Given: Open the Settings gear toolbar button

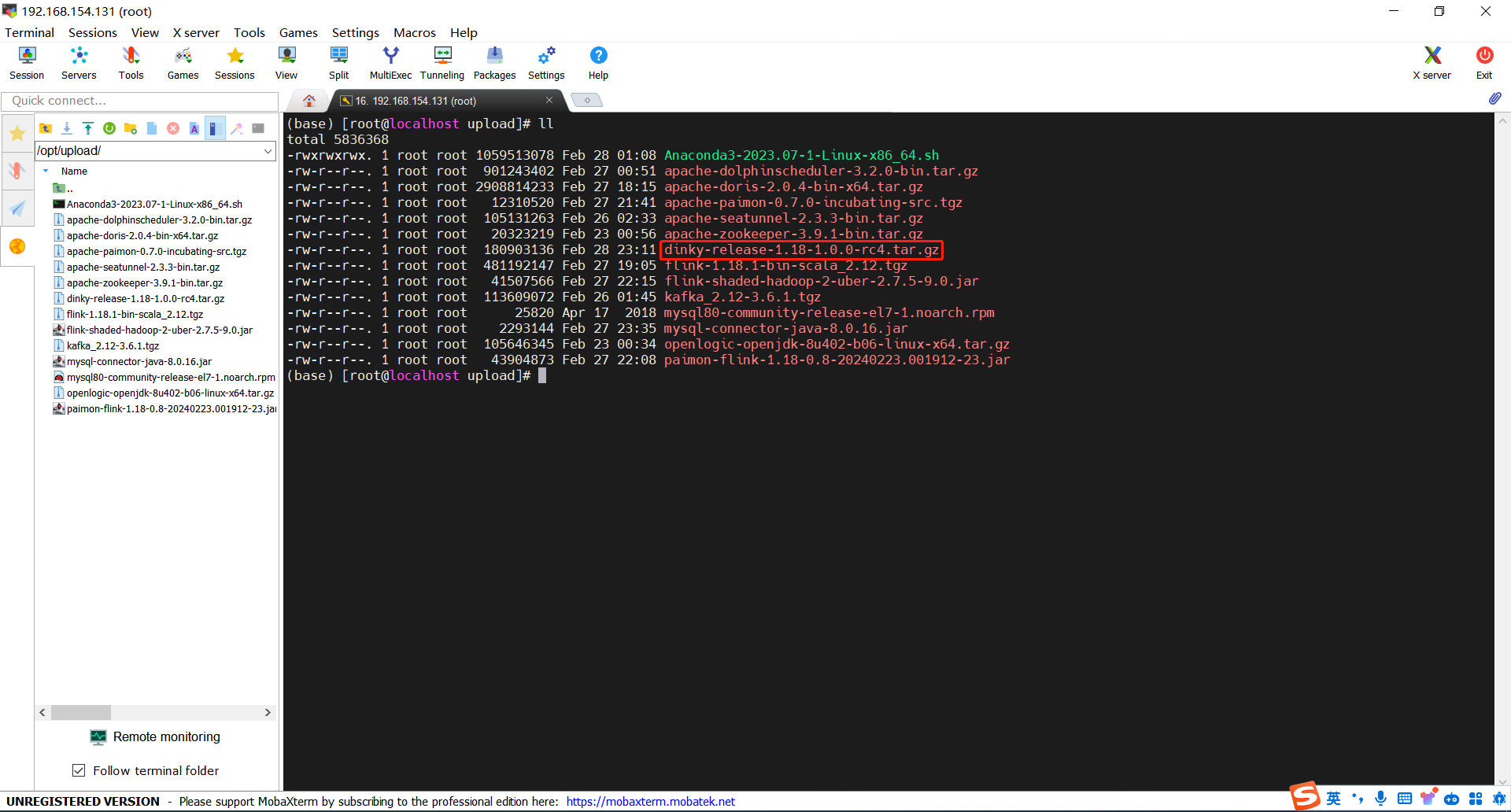Looking at the screenshot, I should [x=546, y=63].
